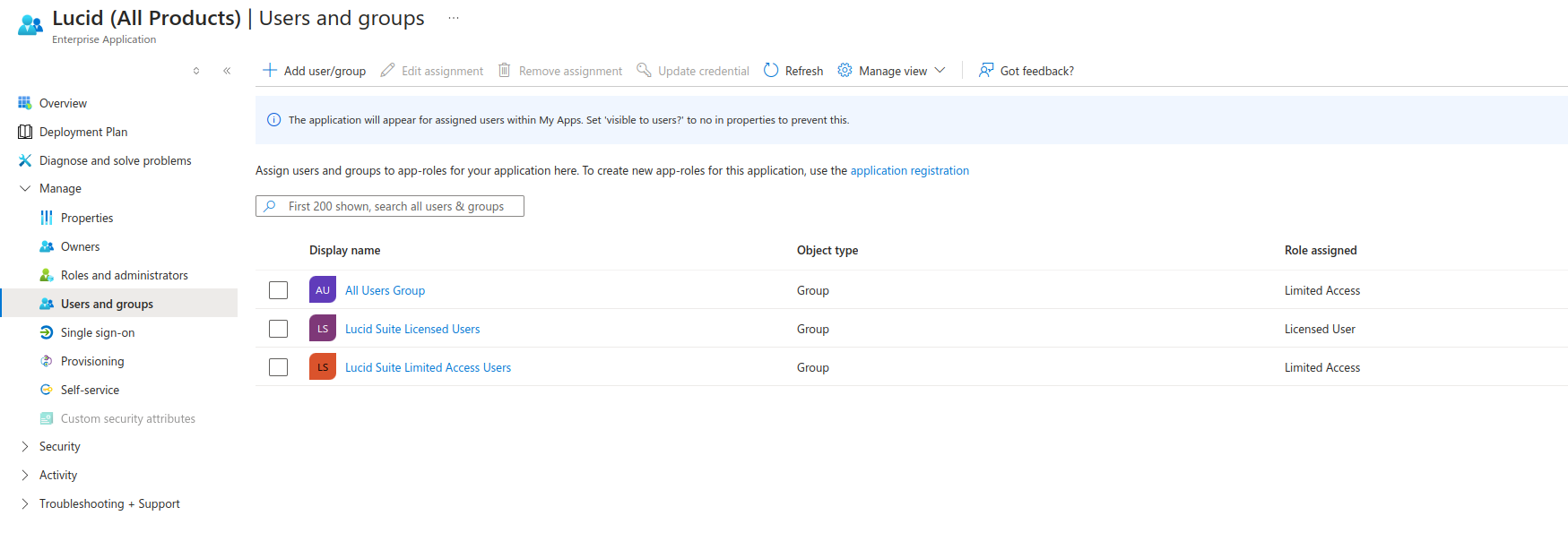Open Diagnose and solve problems
Image resolution: width=1568 pixels, height=550 pixels.
click(x=116, y=160)
